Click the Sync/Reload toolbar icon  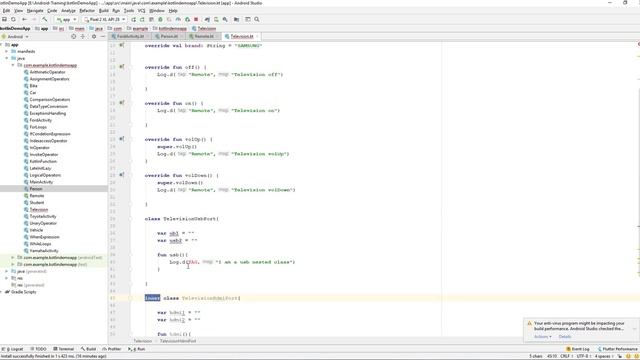click(x=13, y=19)
